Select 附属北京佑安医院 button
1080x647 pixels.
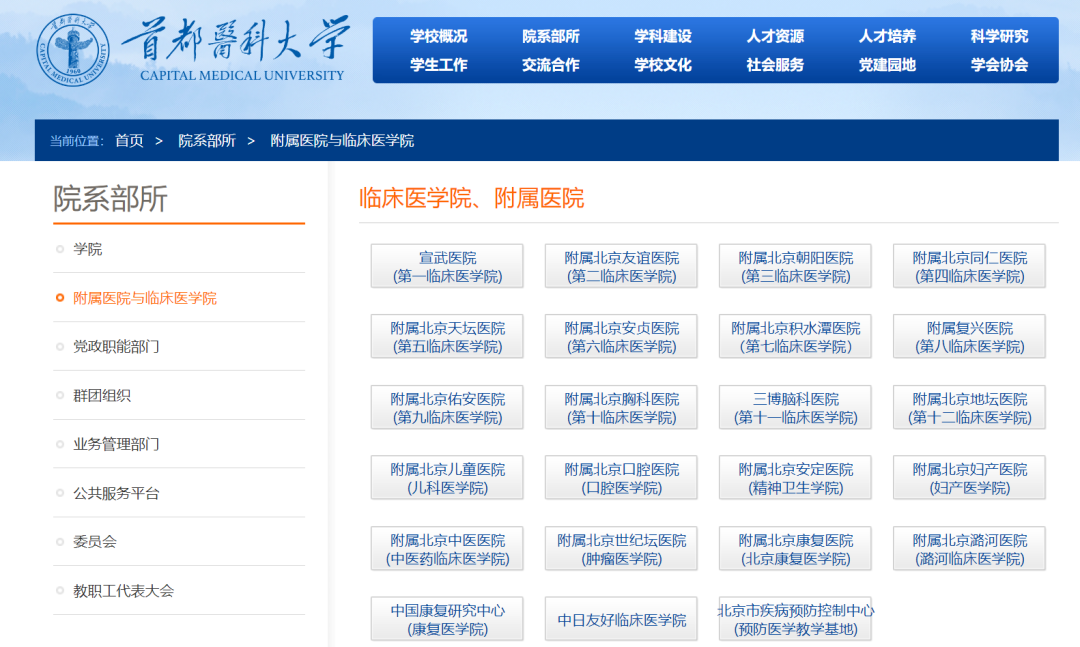(447, 408)
